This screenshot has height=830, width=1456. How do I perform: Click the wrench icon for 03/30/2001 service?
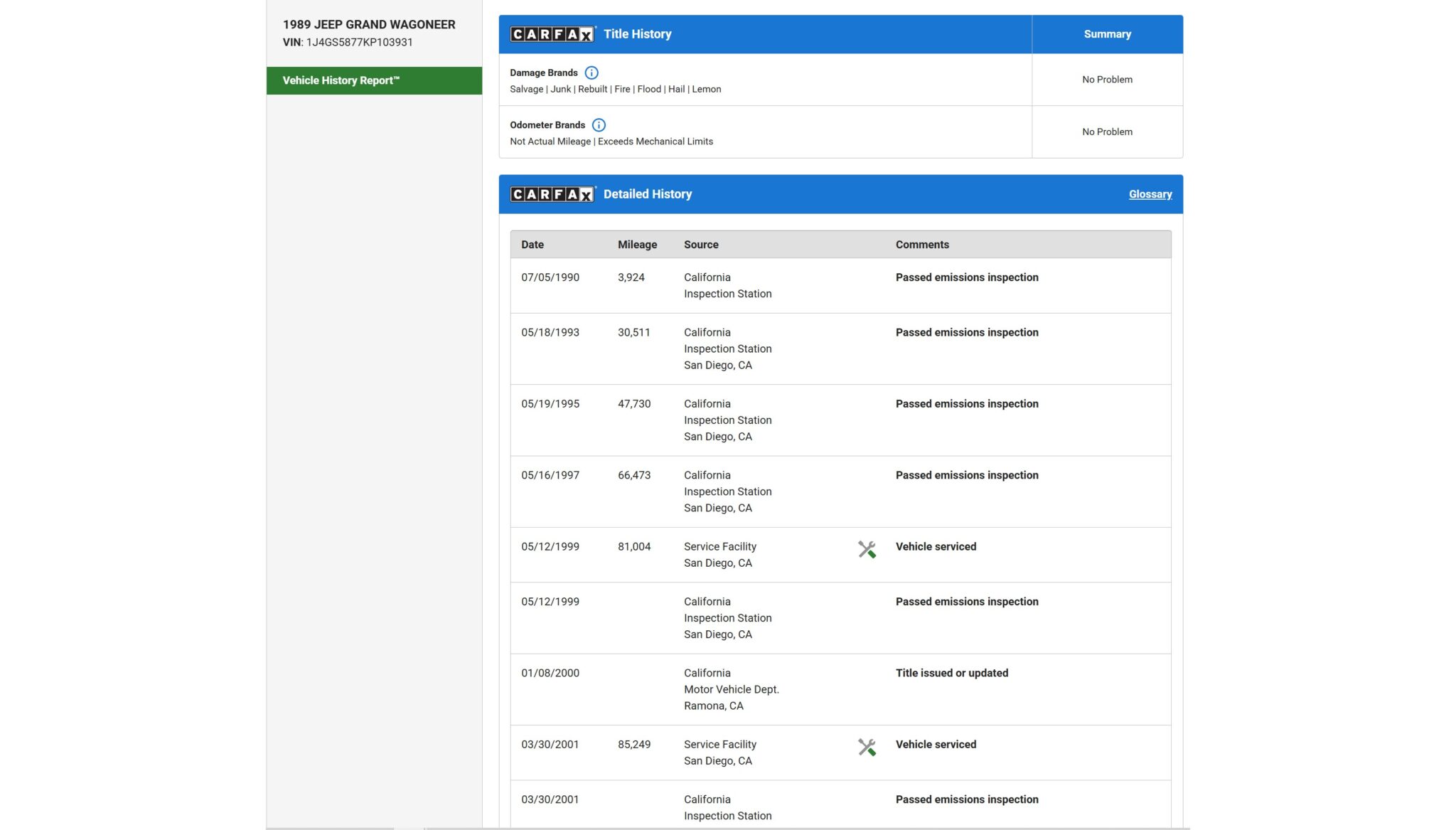(x=866, y=747)
